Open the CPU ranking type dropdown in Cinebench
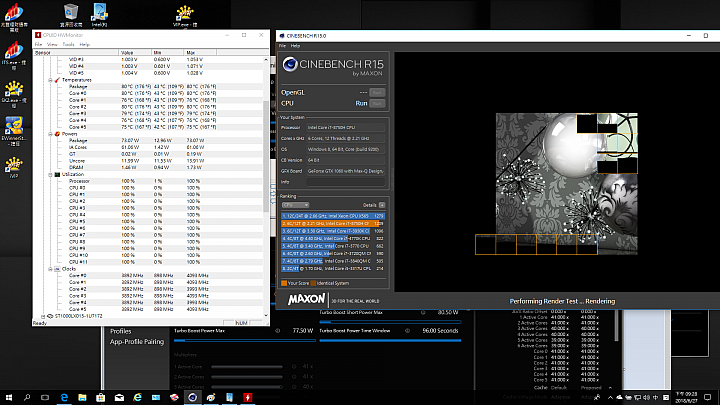 pyautogui.click(x=295, y=205)
